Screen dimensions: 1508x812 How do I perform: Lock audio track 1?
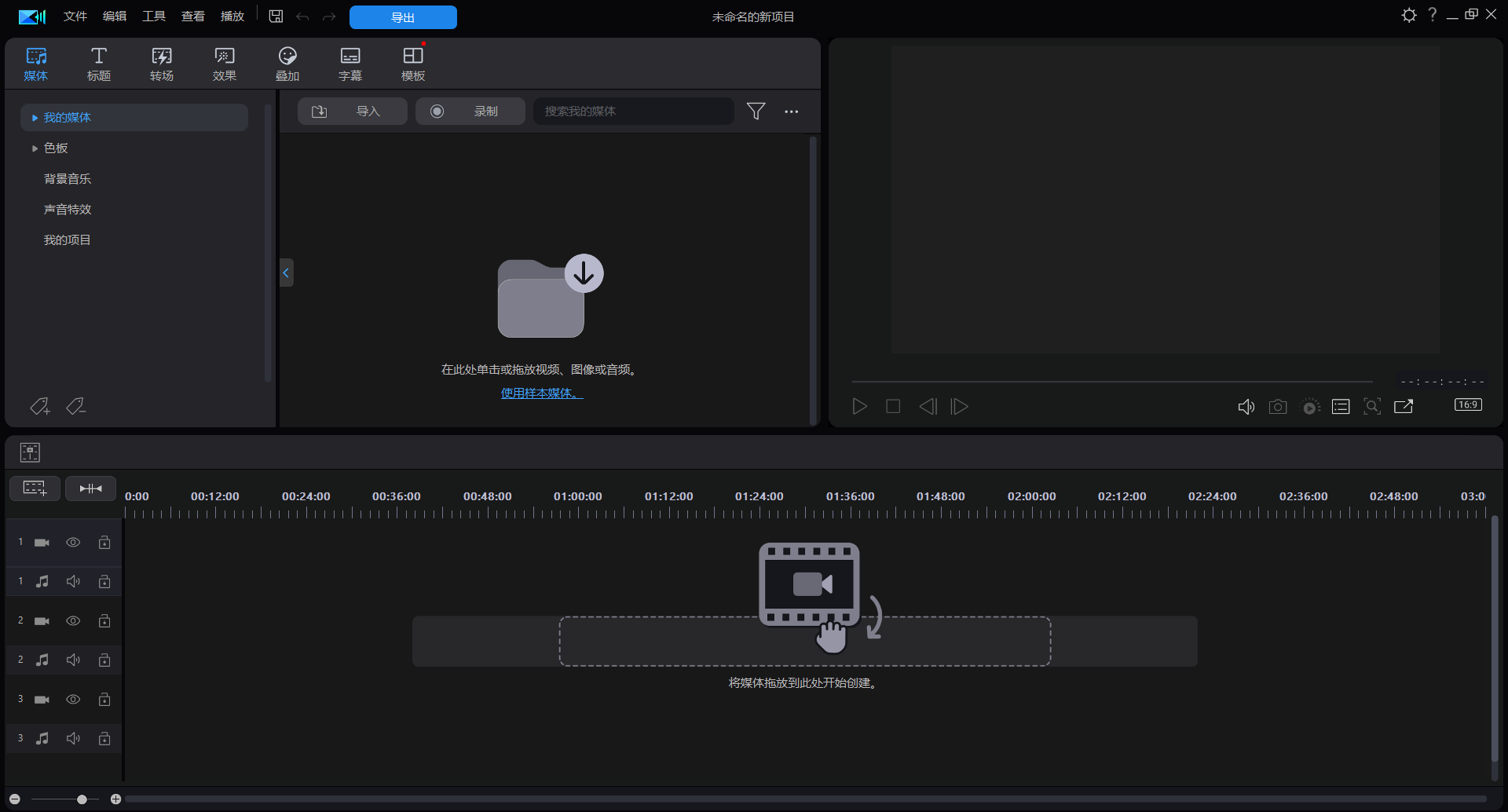click(104, 582)
